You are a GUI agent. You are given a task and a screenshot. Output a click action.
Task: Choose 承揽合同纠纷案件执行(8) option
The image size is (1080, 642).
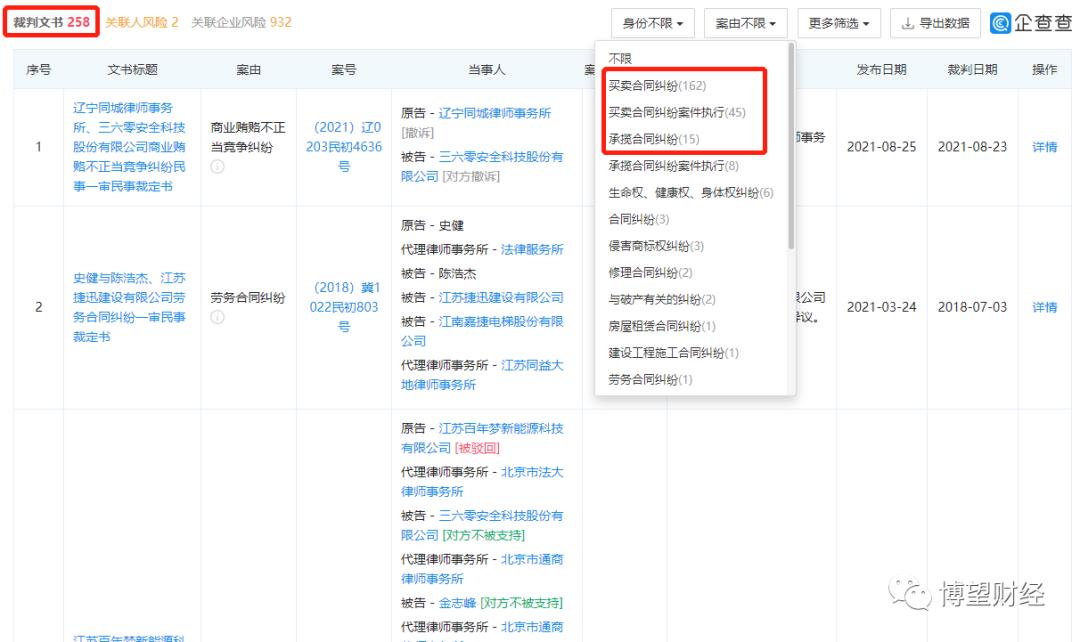click(x=674, y=166)
